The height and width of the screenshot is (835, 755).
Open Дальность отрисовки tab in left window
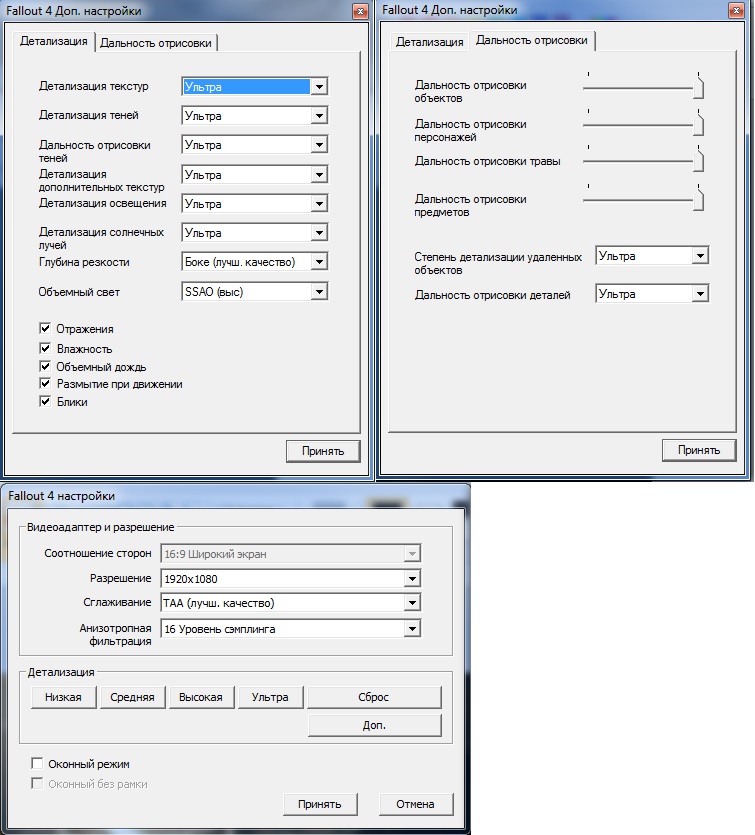[156, 43]
